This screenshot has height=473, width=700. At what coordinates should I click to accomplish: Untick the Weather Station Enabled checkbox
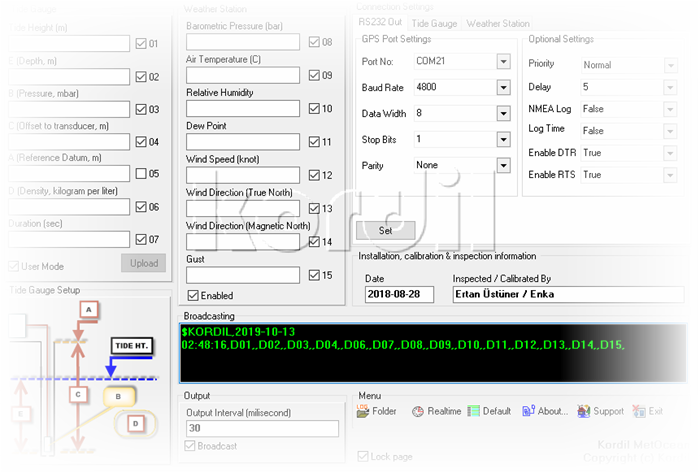coord(193,295)
